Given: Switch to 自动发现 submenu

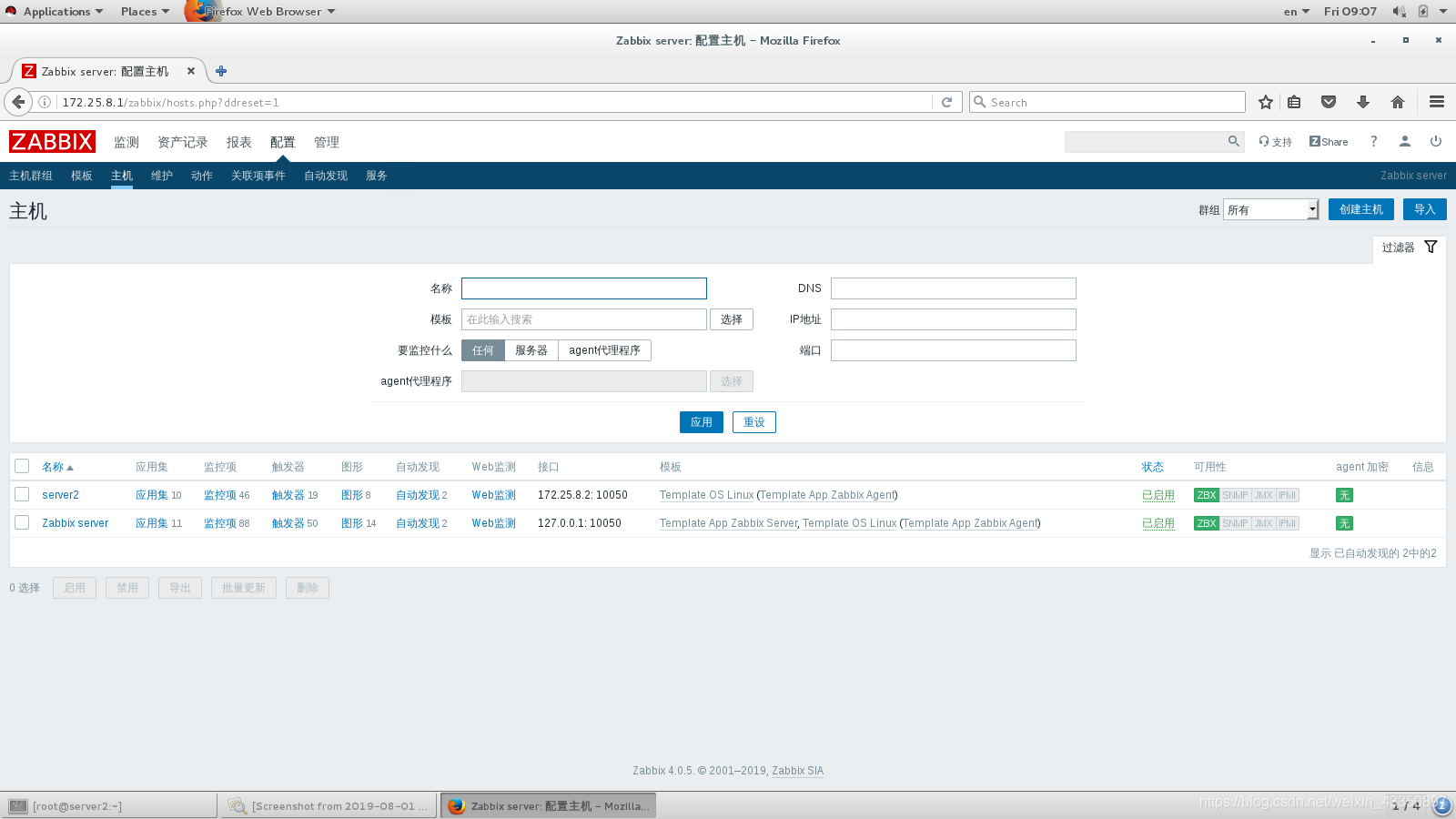Looking at the screenshot, I should coord(326,176).
